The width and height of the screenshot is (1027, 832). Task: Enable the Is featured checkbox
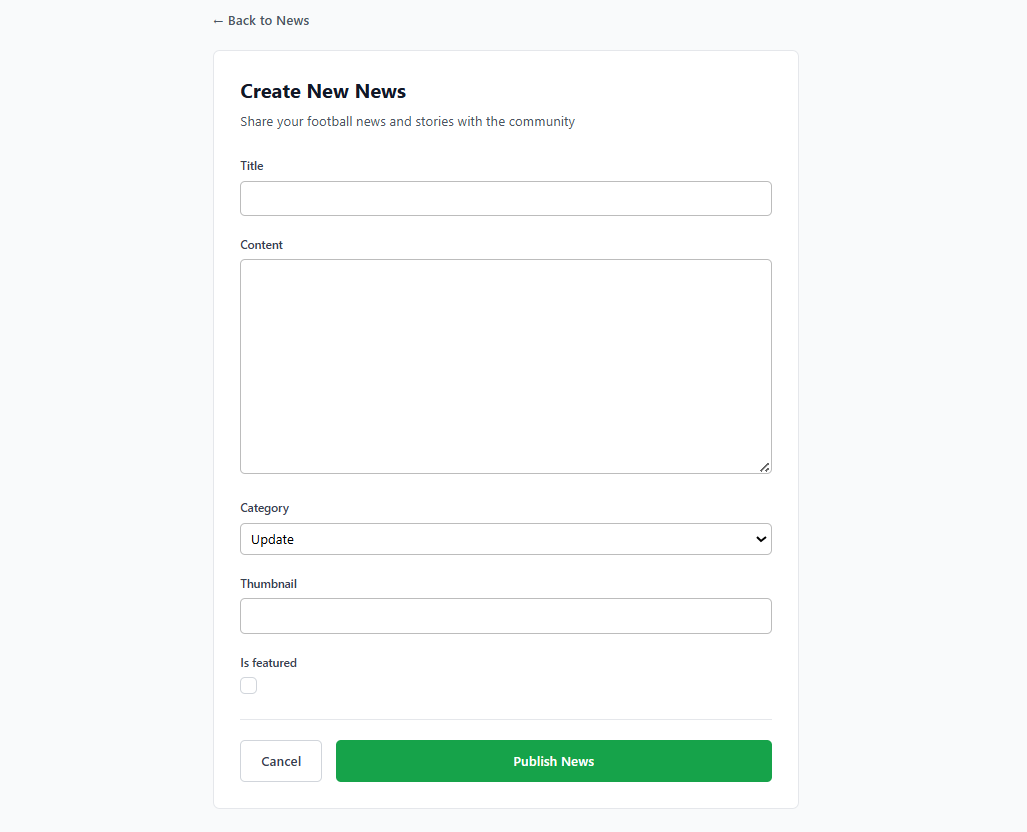pyautogui.click(x=249, y=685)
